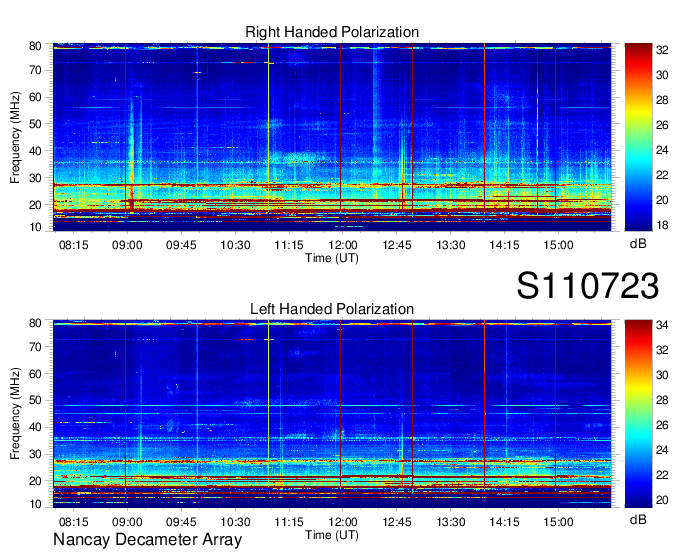Click the 11:15 tick under Right Handed plot
680x552 pixels.
[x=289, y=245]
